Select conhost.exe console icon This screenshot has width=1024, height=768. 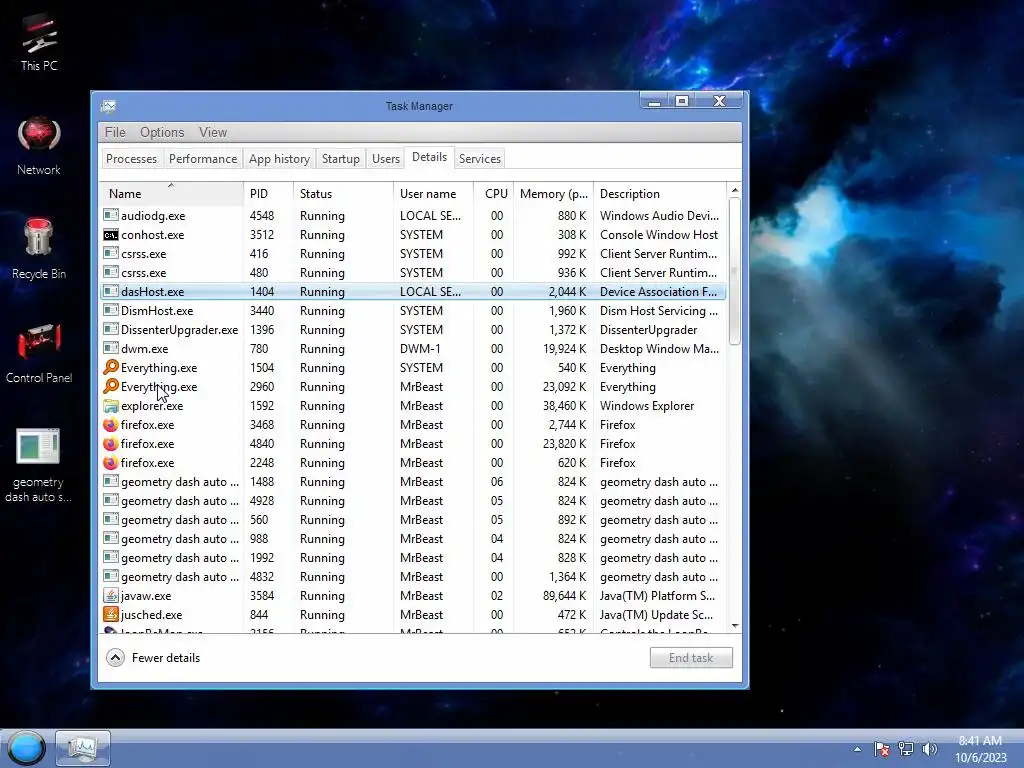coord(110,234)
